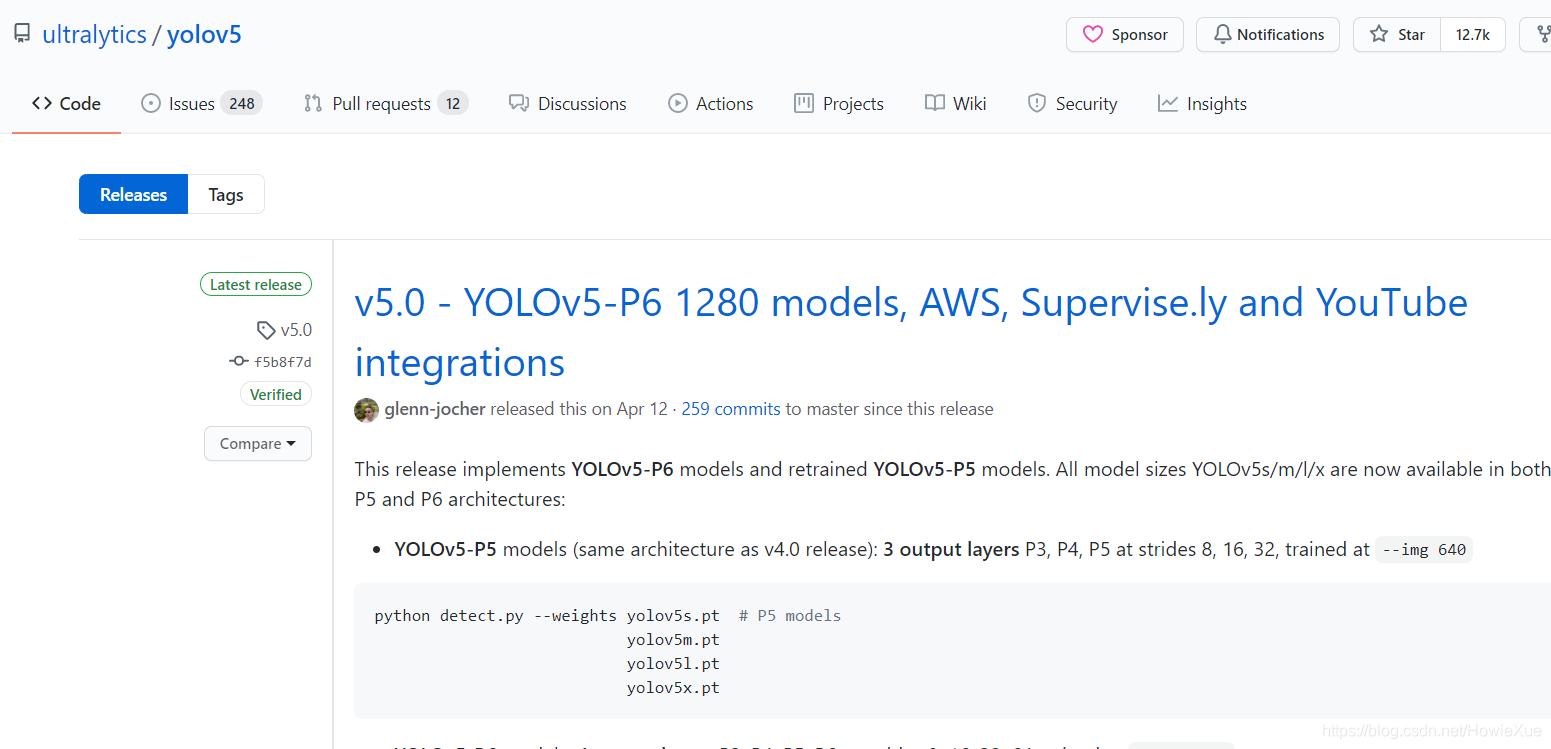Open the Wiki tab
Image resolution: width=1551 pixels, height=749 pixels.
point(955,103)
